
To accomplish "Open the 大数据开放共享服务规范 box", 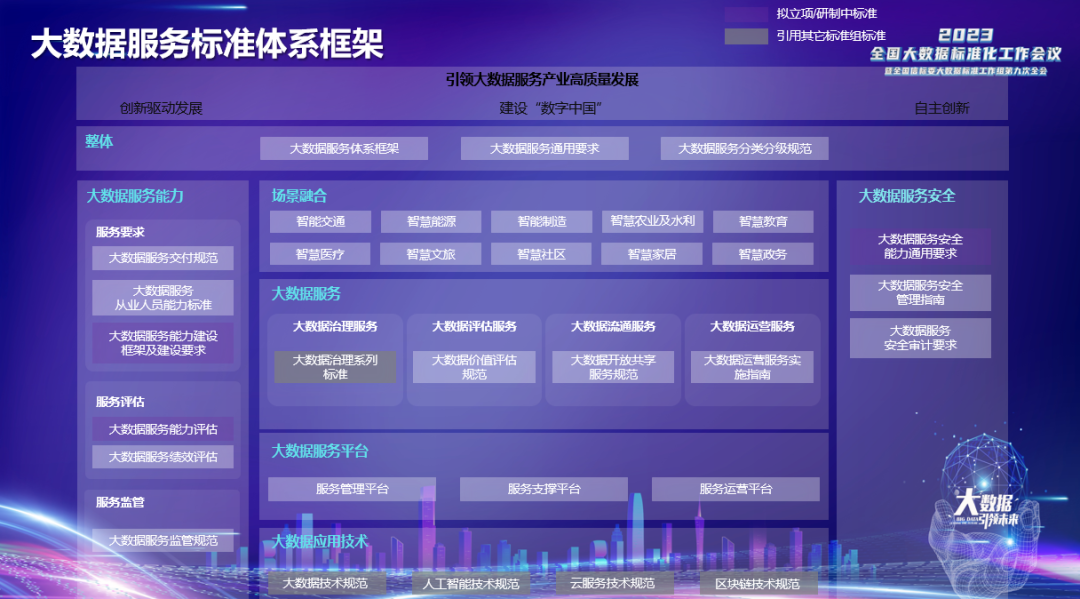I will pyautogui.click(x=613, y=367).
